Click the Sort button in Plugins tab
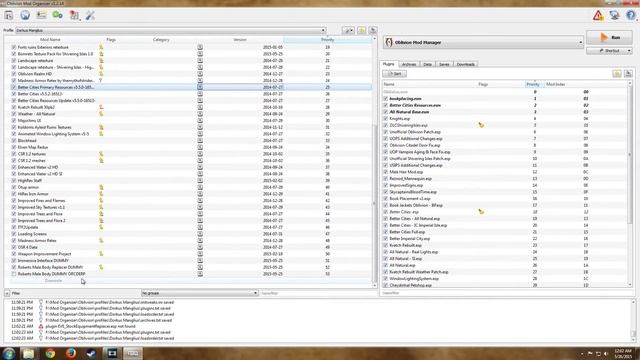This screenshot has width=640, height=360. (394, 73)
